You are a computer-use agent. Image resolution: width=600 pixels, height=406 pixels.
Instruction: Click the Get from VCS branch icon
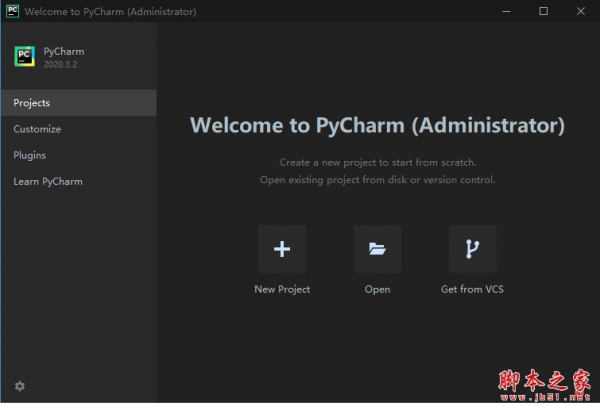point(473,249)
